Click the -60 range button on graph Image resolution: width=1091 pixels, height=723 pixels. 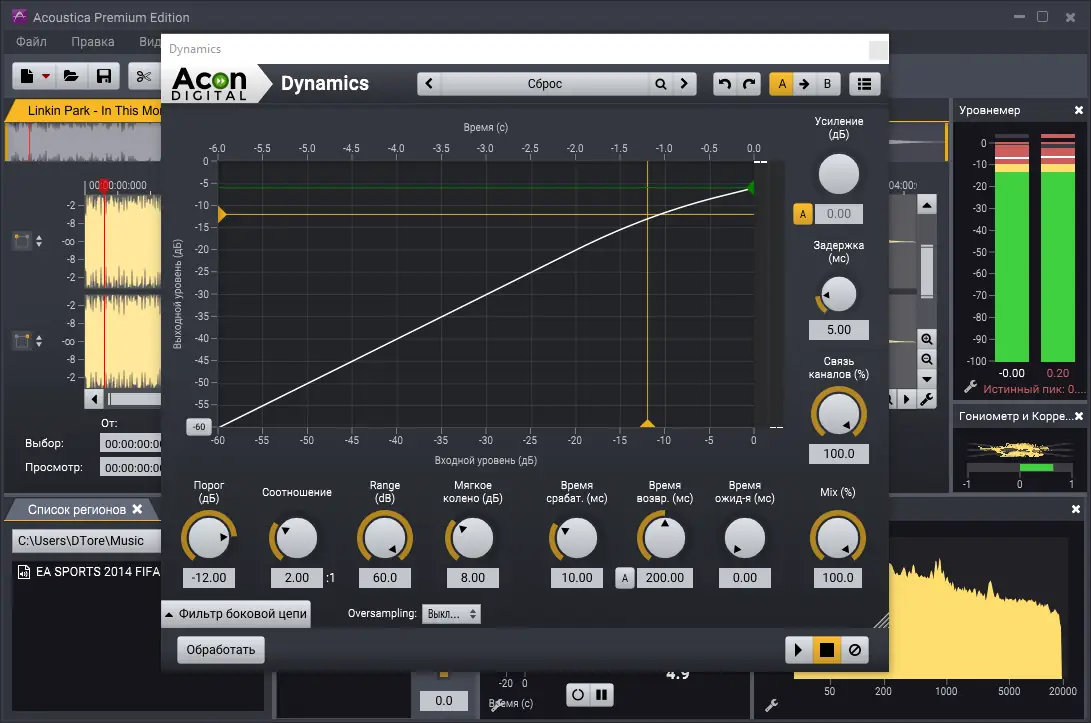199,427
